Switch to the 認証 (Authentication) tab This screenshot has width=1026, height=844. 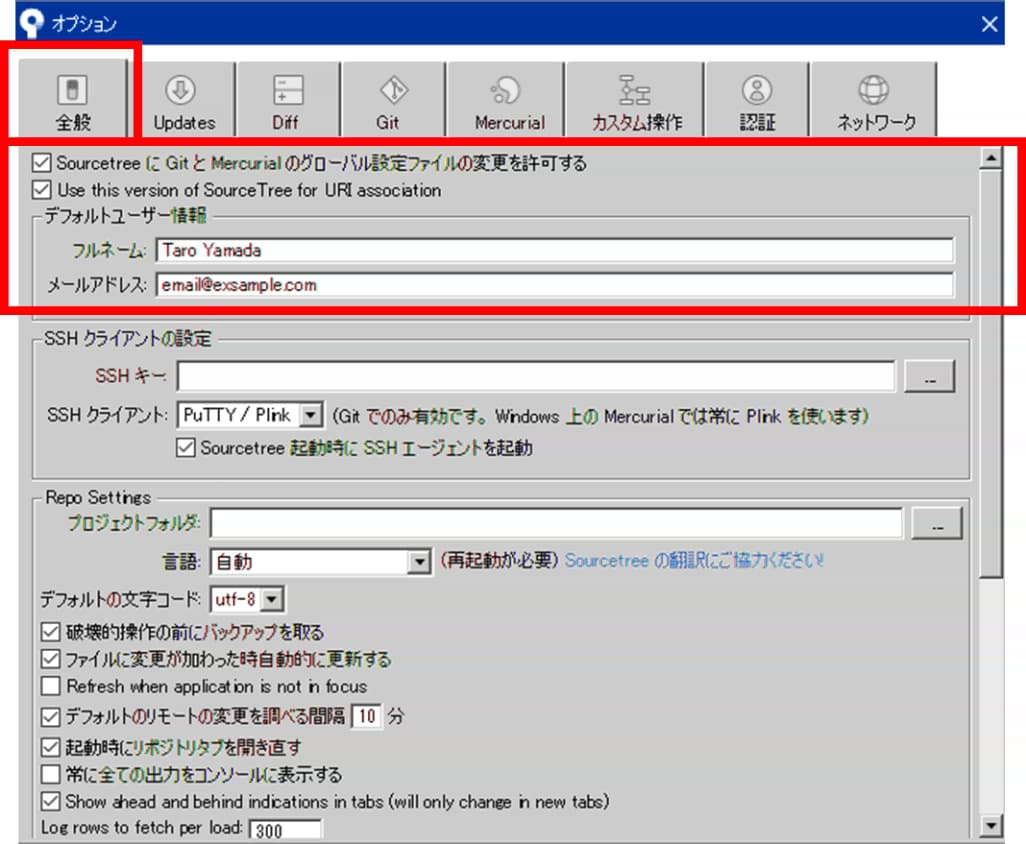click(757, 100)
